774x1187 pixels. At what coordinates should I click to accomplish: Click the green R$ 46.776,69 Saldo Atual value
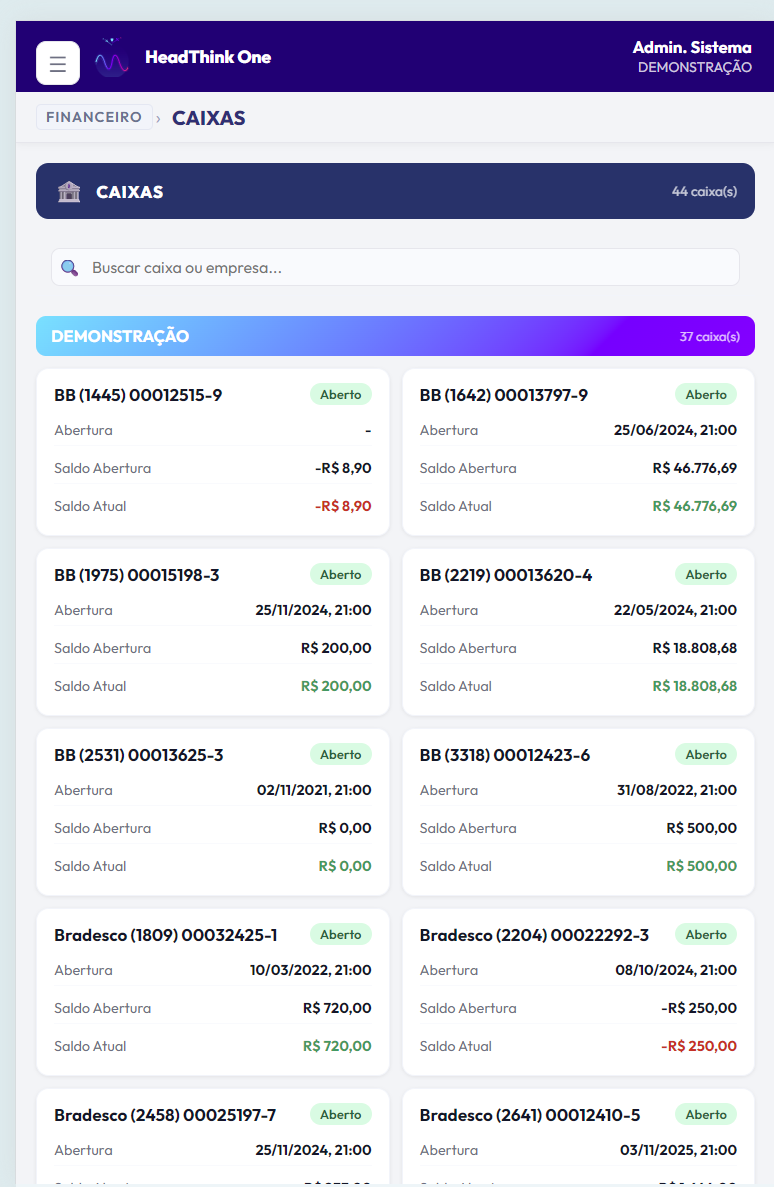(x=694, y=506)
